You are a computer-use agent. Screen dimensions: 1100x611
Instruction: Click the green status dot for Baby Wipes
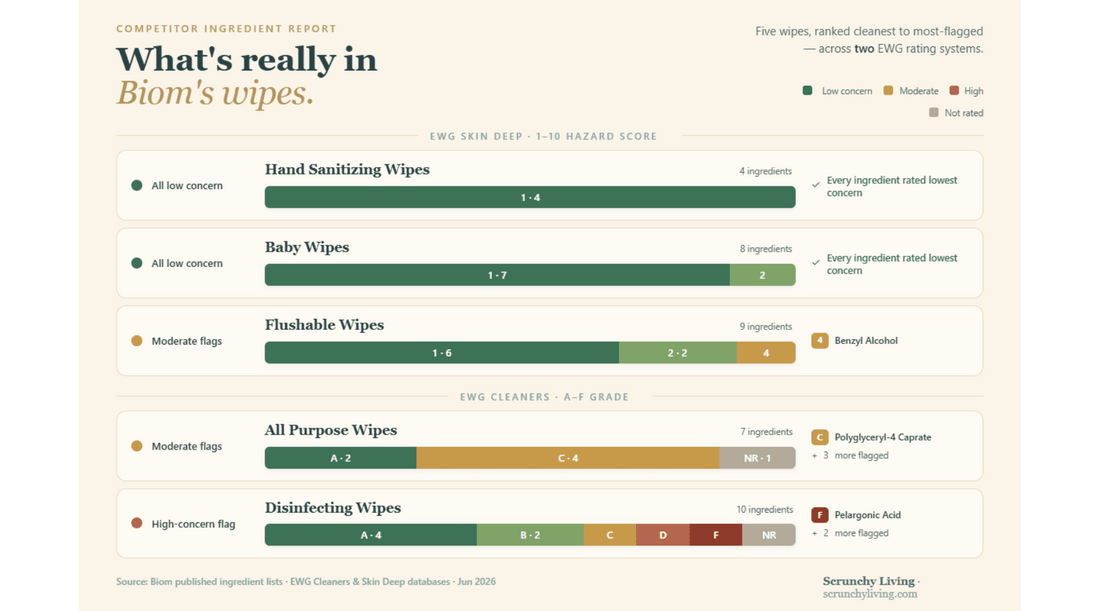pyautogui.click(x=137, y=263)
